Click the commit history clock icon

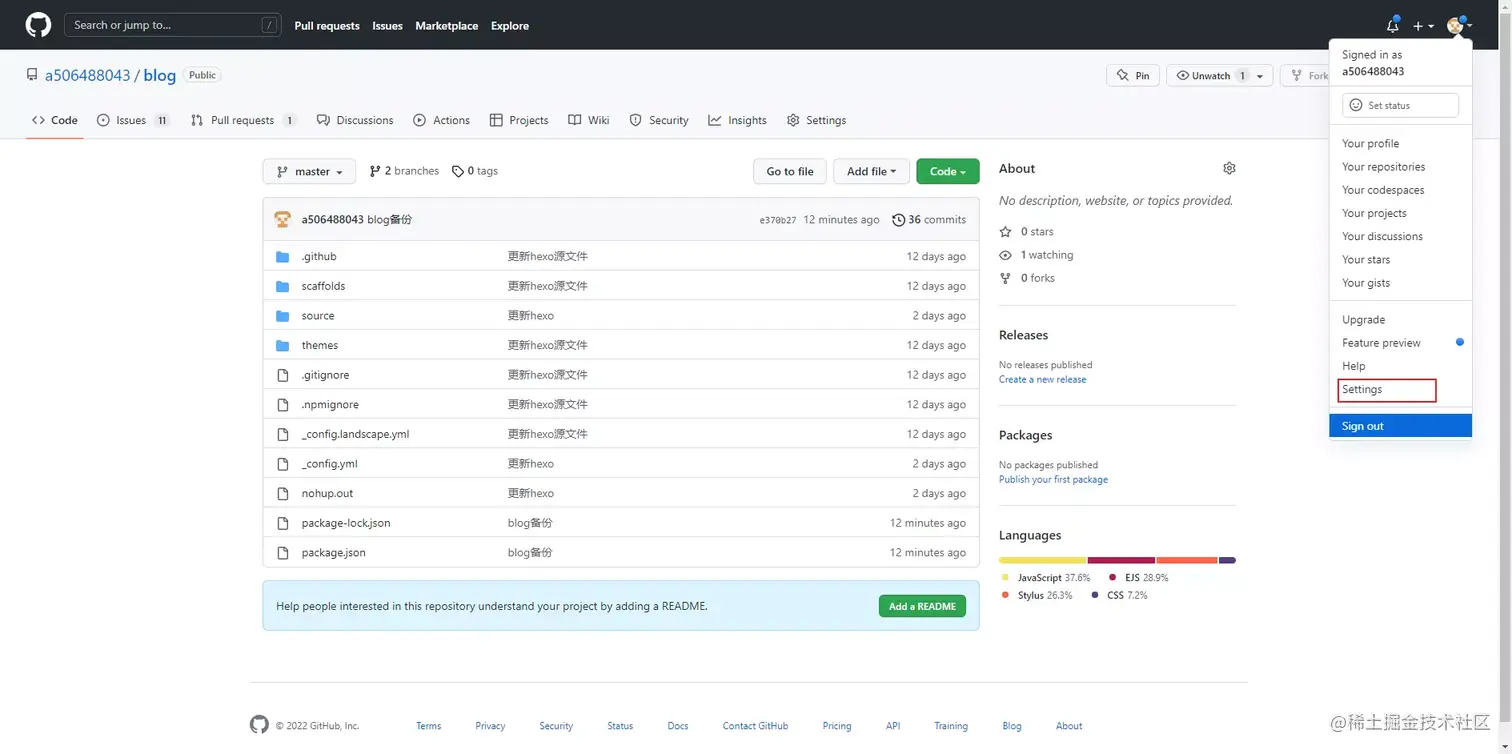(x=898, y=220)
